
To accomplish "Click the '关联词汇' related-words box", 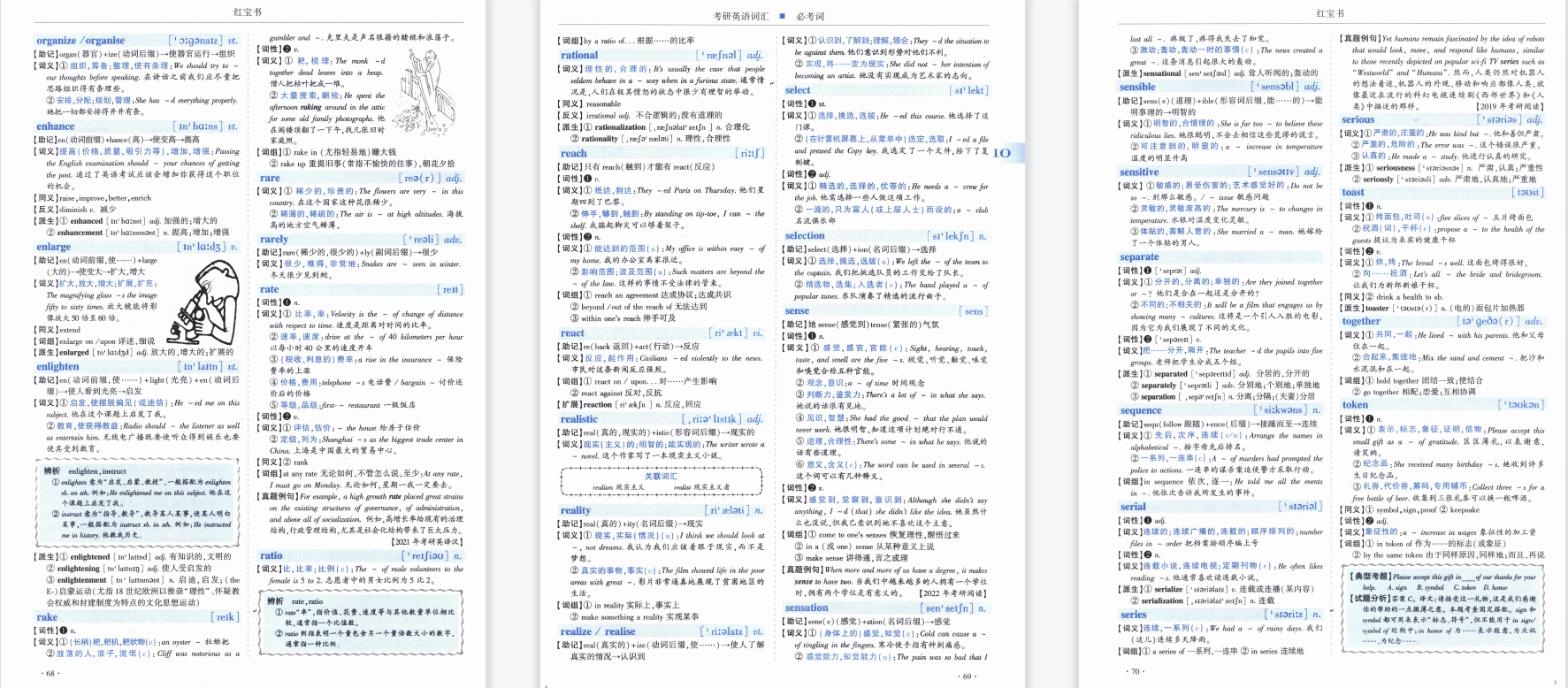I will [x=661, y=482].
